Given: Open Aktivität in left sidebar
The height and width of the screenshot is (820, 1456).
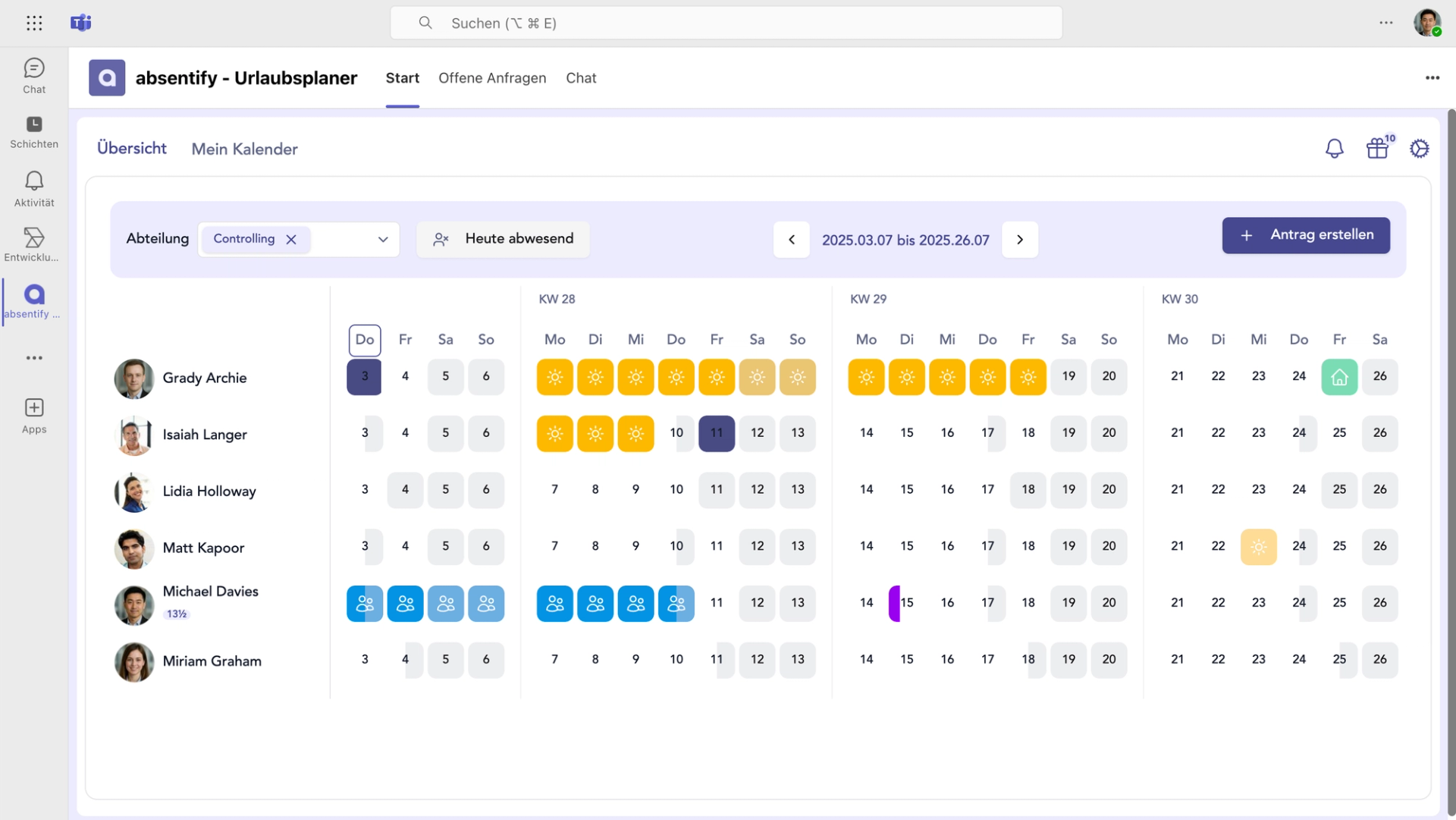Looking at the screenshot, I should click(34, 188).
